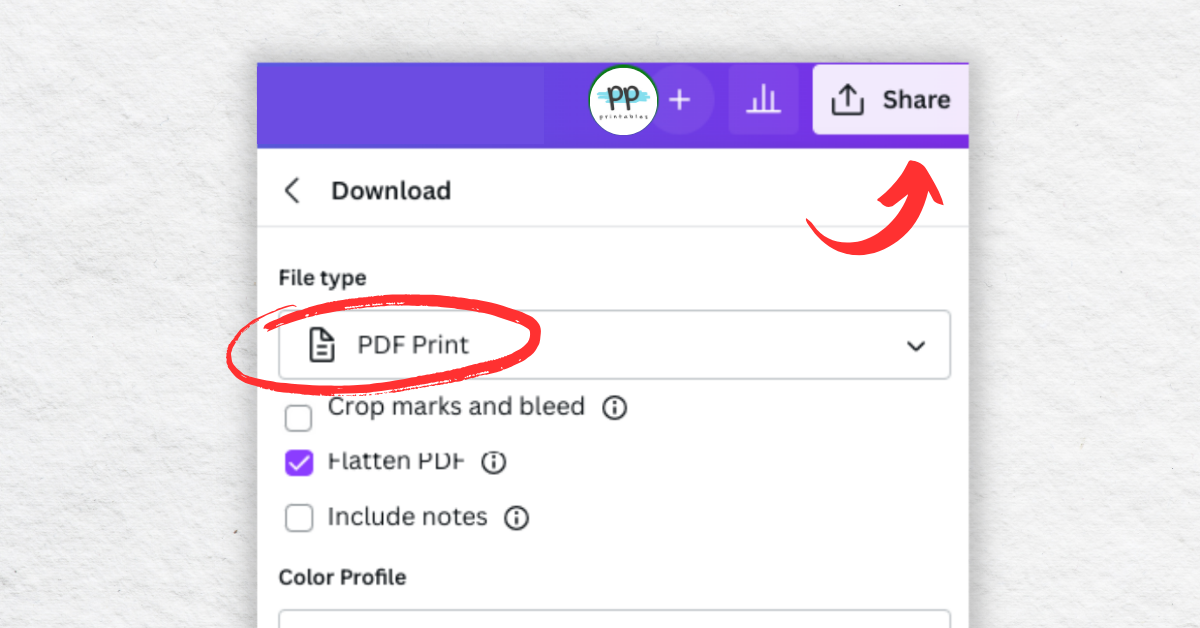
Task: Show info icon next to Flatten PDF
Action: point(494,462)
